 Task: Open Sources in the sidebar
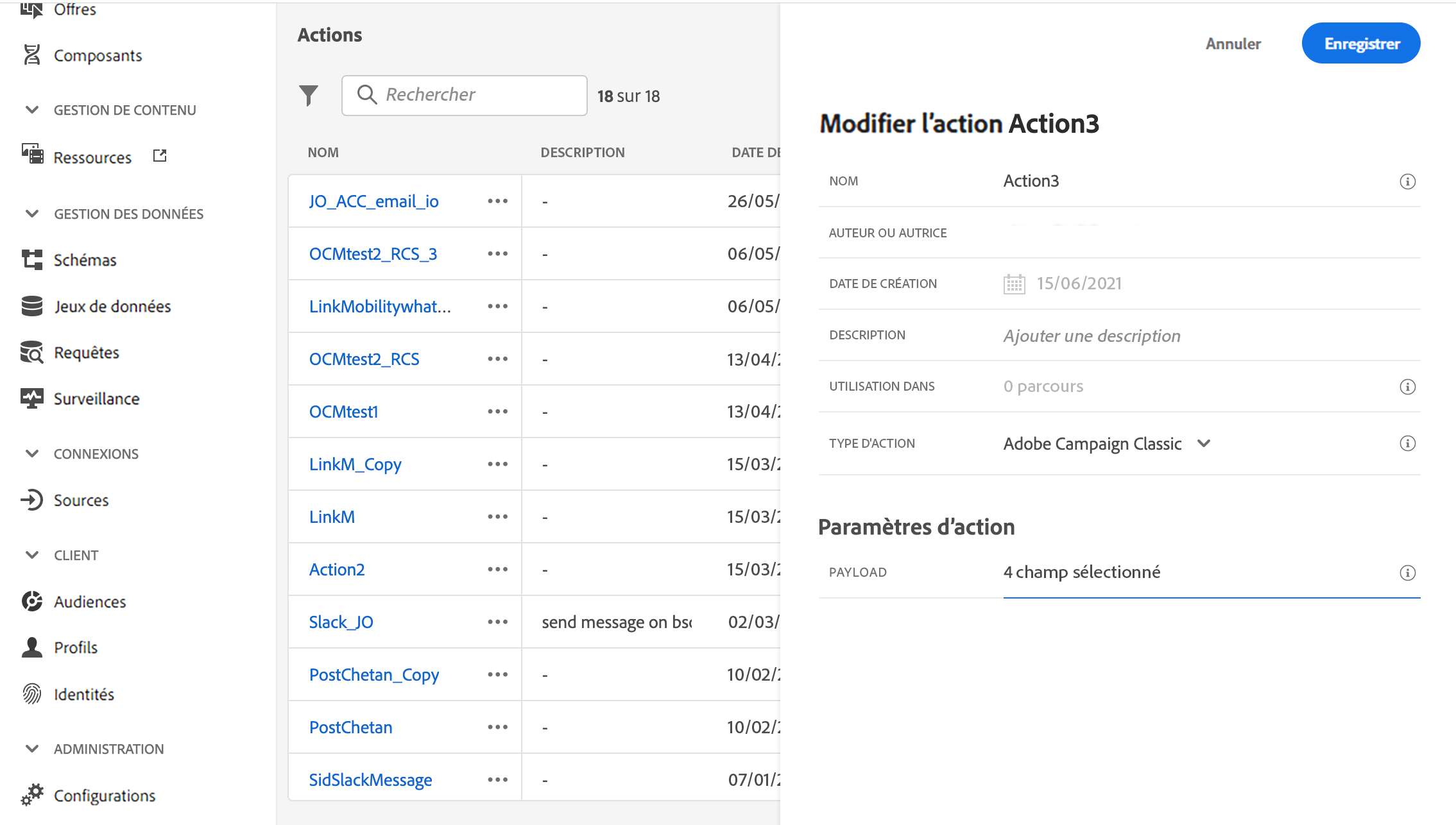(x=81, y=500)
